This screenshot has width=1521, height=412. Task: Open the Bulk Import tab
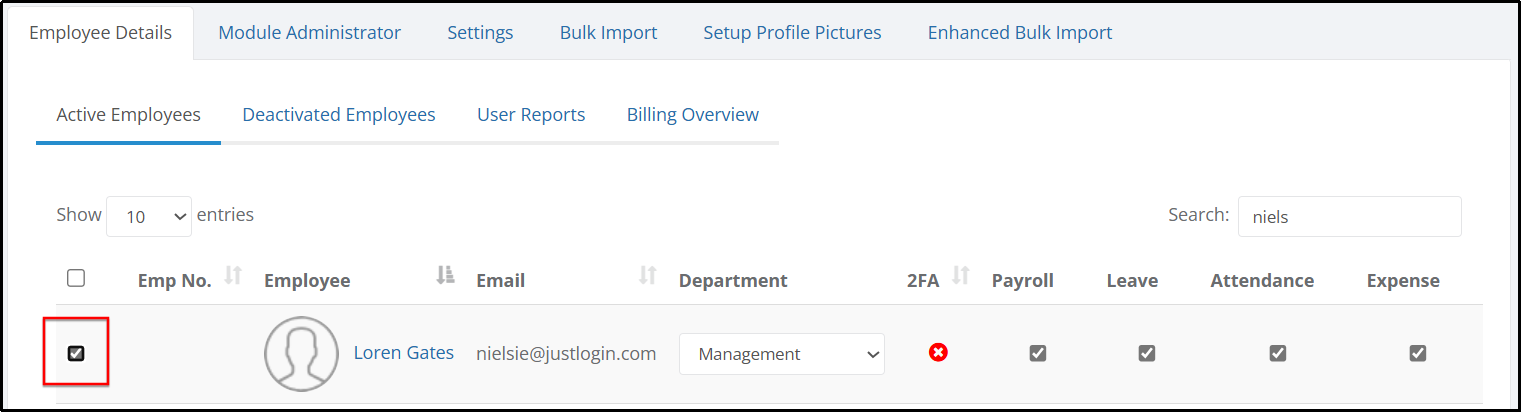tap(609, 33)
